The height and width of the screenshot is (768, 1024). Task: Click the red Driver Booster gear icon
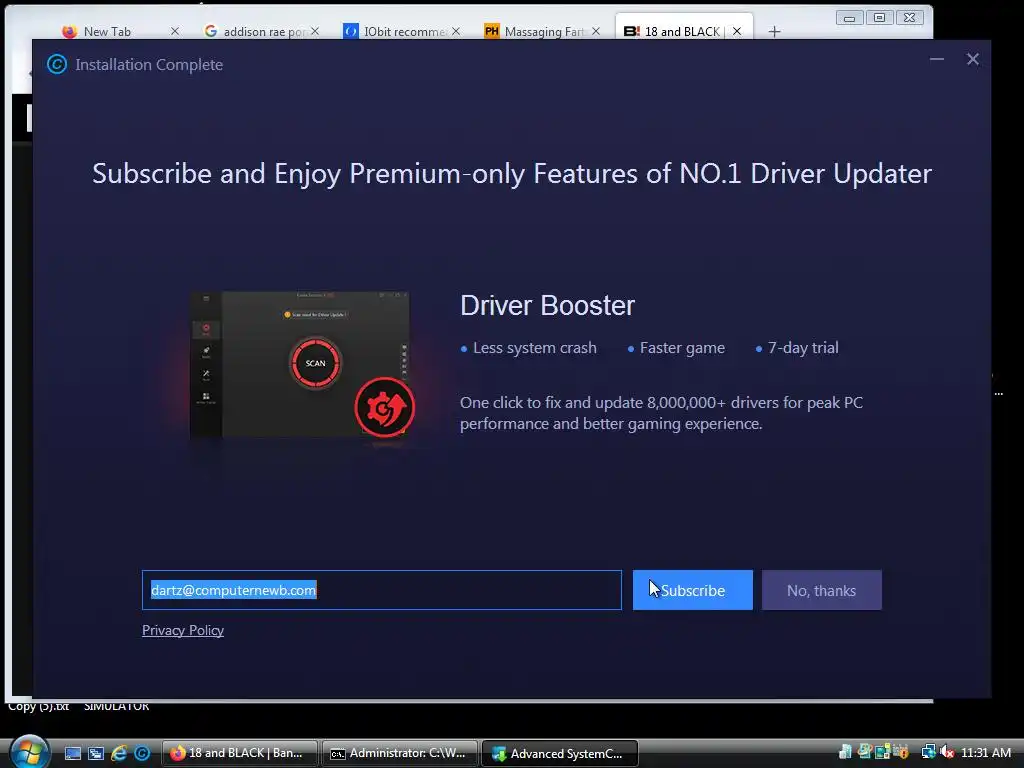[x=385, y=408]
